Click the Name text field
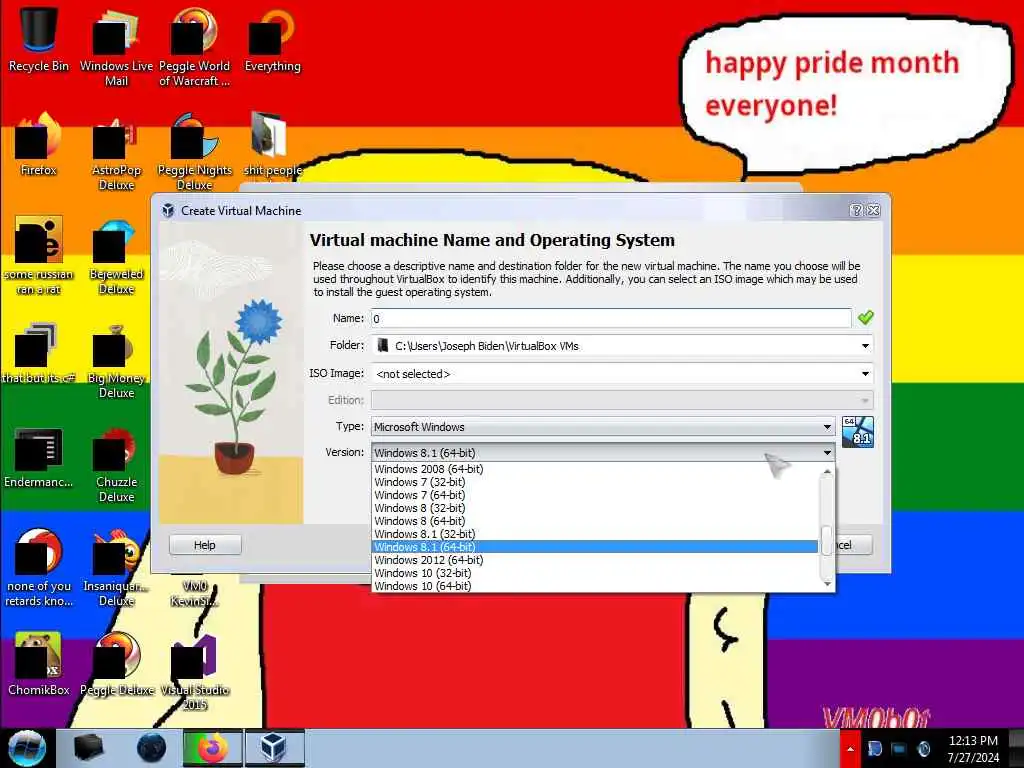Image resolution: width=1024 pixels, height=768 pixels. click(x=611, y=319)
